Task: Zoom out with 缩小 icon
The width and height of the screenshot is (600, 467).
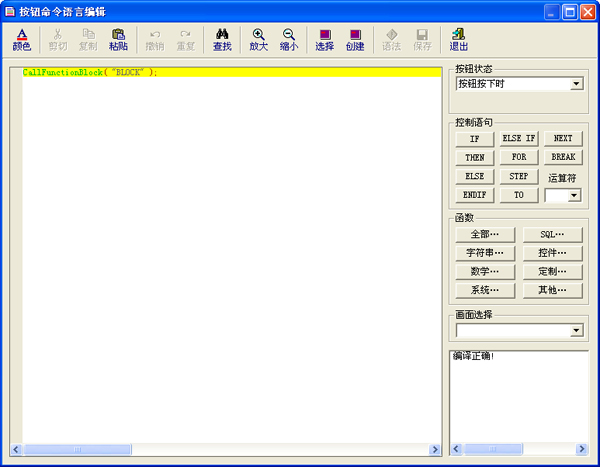Action: [289, 40]
